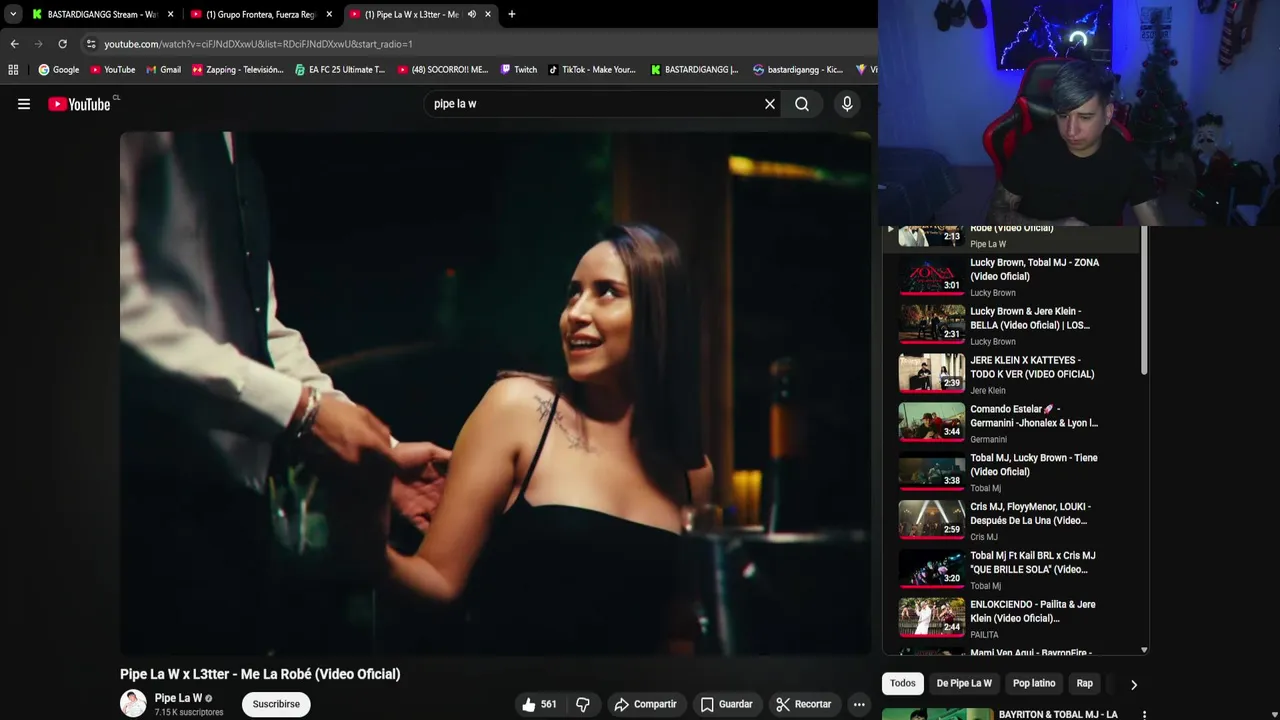Open the Pipe La W channel avatar
Screen dimensions: 1280x720
coord(133,704)
